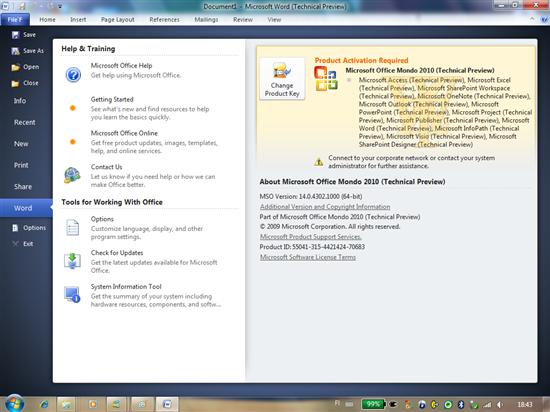Select Recent in the backstage menu

(x=26, y=122)
